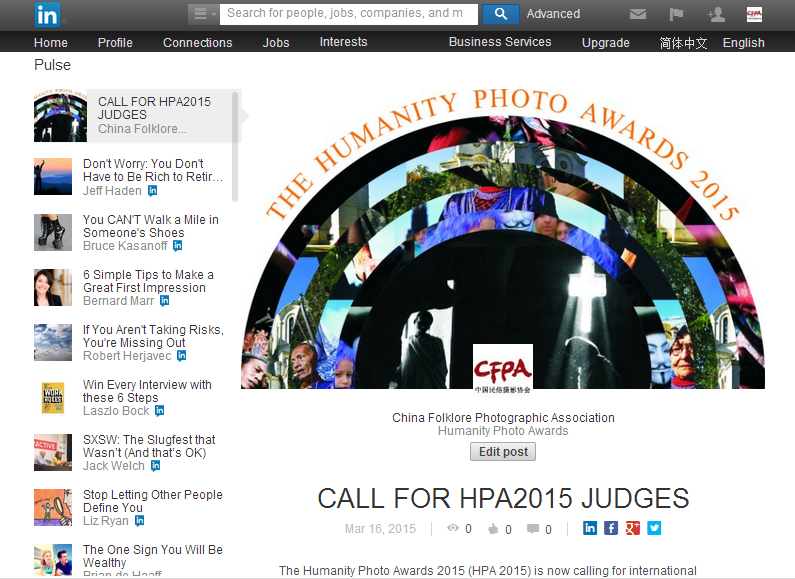Go to the Home menu
The height and width of the screenshot is (579, 795).
(51, 43)
